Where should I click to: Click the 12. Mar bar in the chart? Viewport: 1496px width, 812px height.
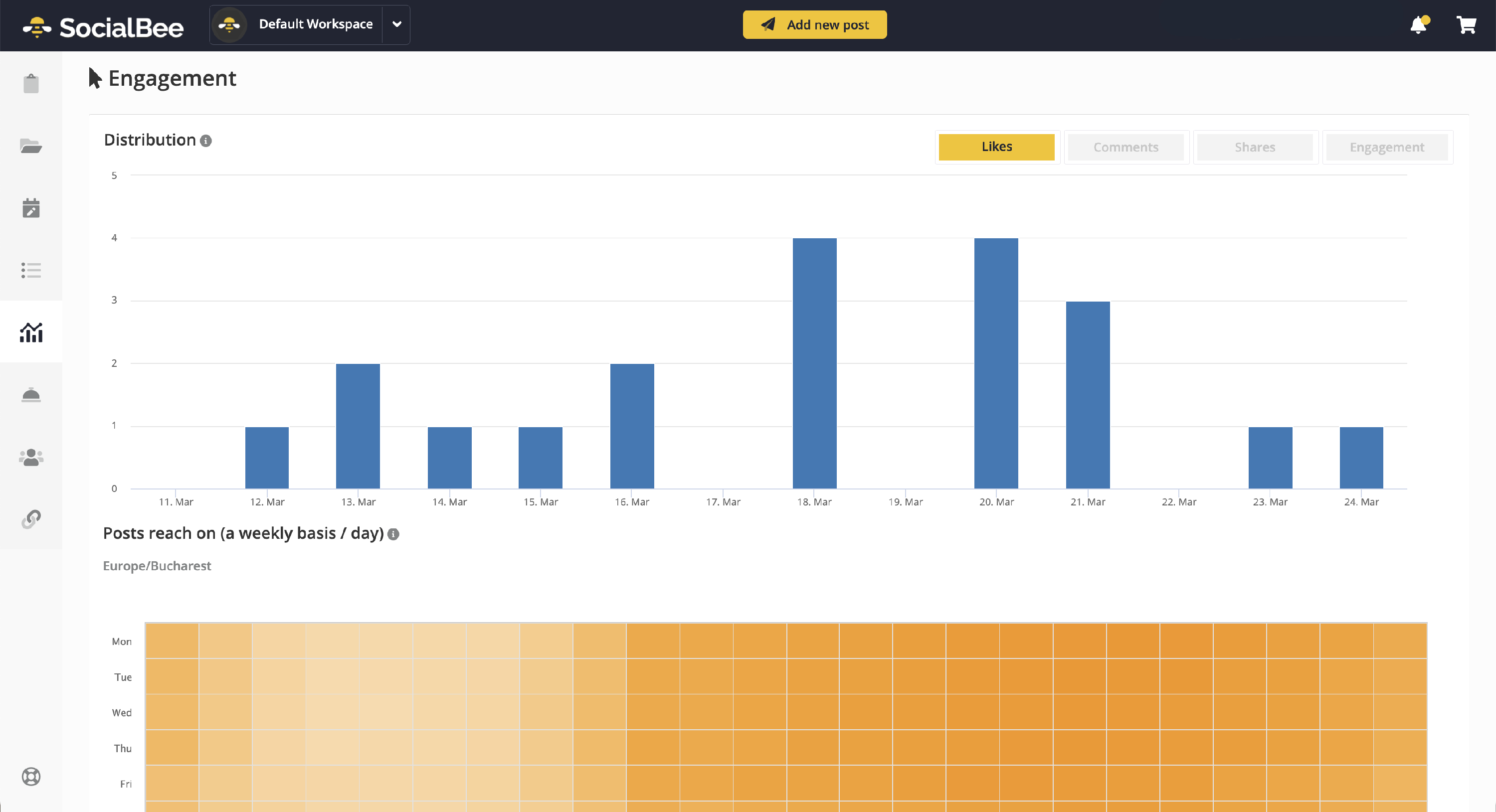pyautogui.click(x=267, y=458)
